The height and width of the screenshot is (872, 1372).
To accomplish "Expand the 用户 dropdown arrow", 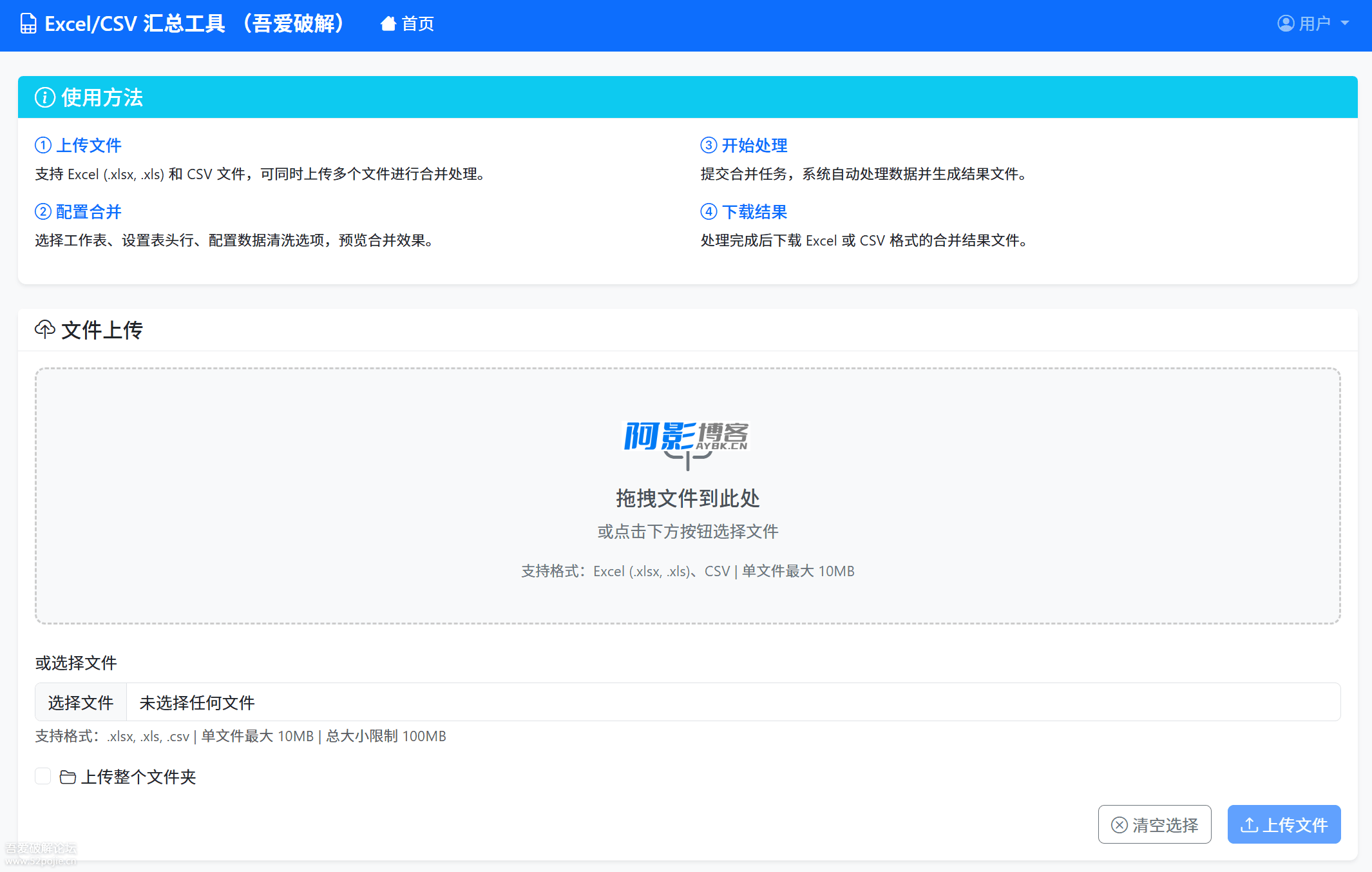I will click(x=1345, y=24).
